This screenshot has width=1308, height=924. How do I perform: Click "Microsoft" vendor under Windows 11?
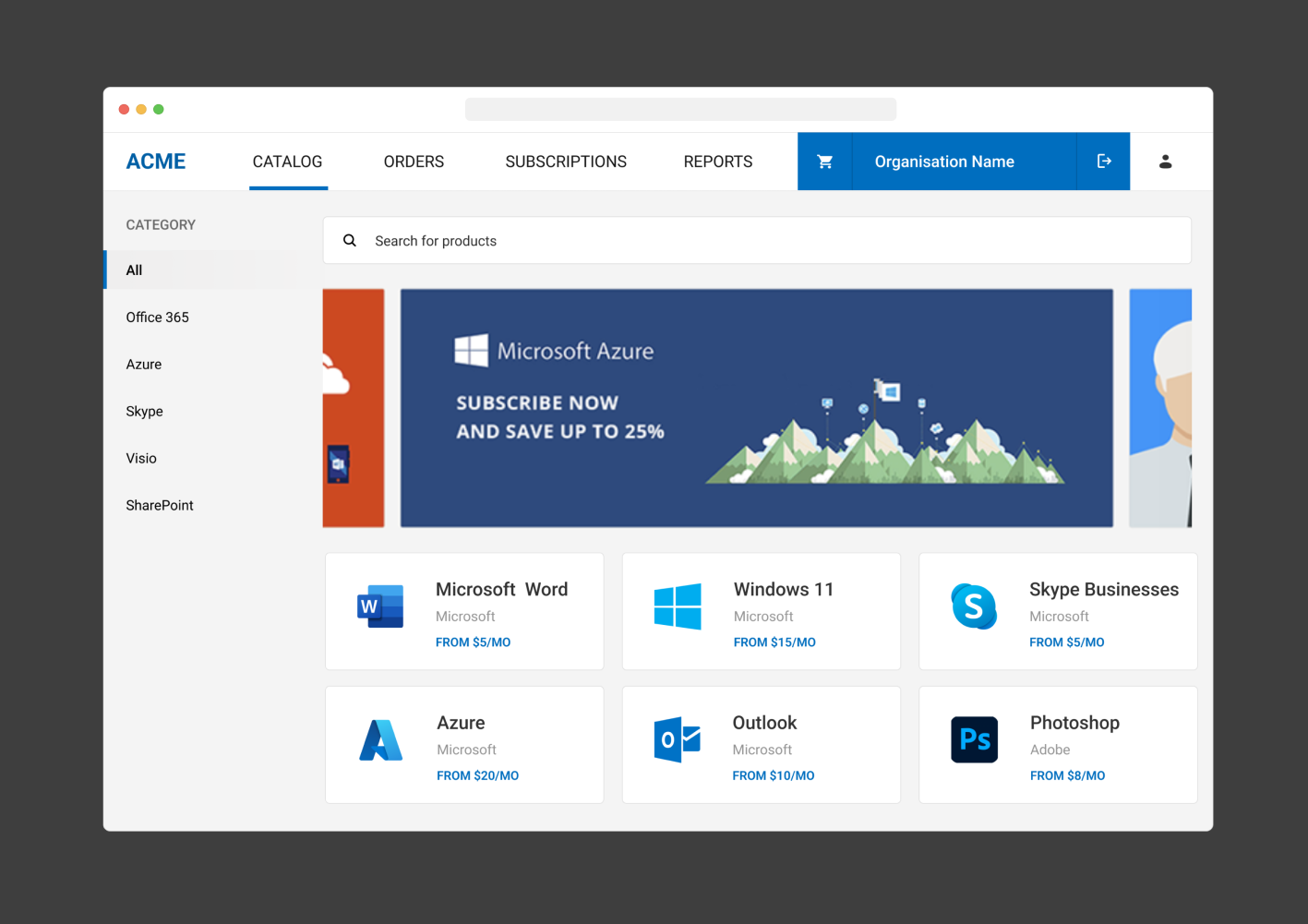point(763,617)
